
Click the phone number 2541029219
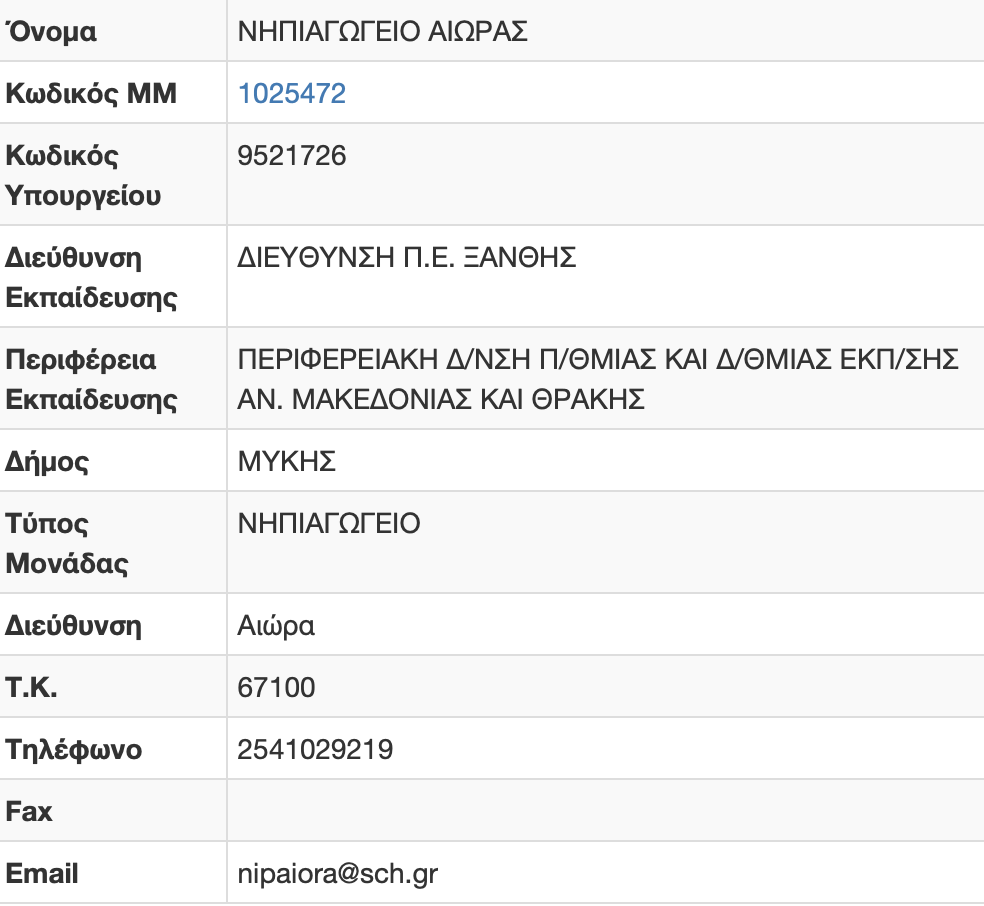(x=315, y=750)
